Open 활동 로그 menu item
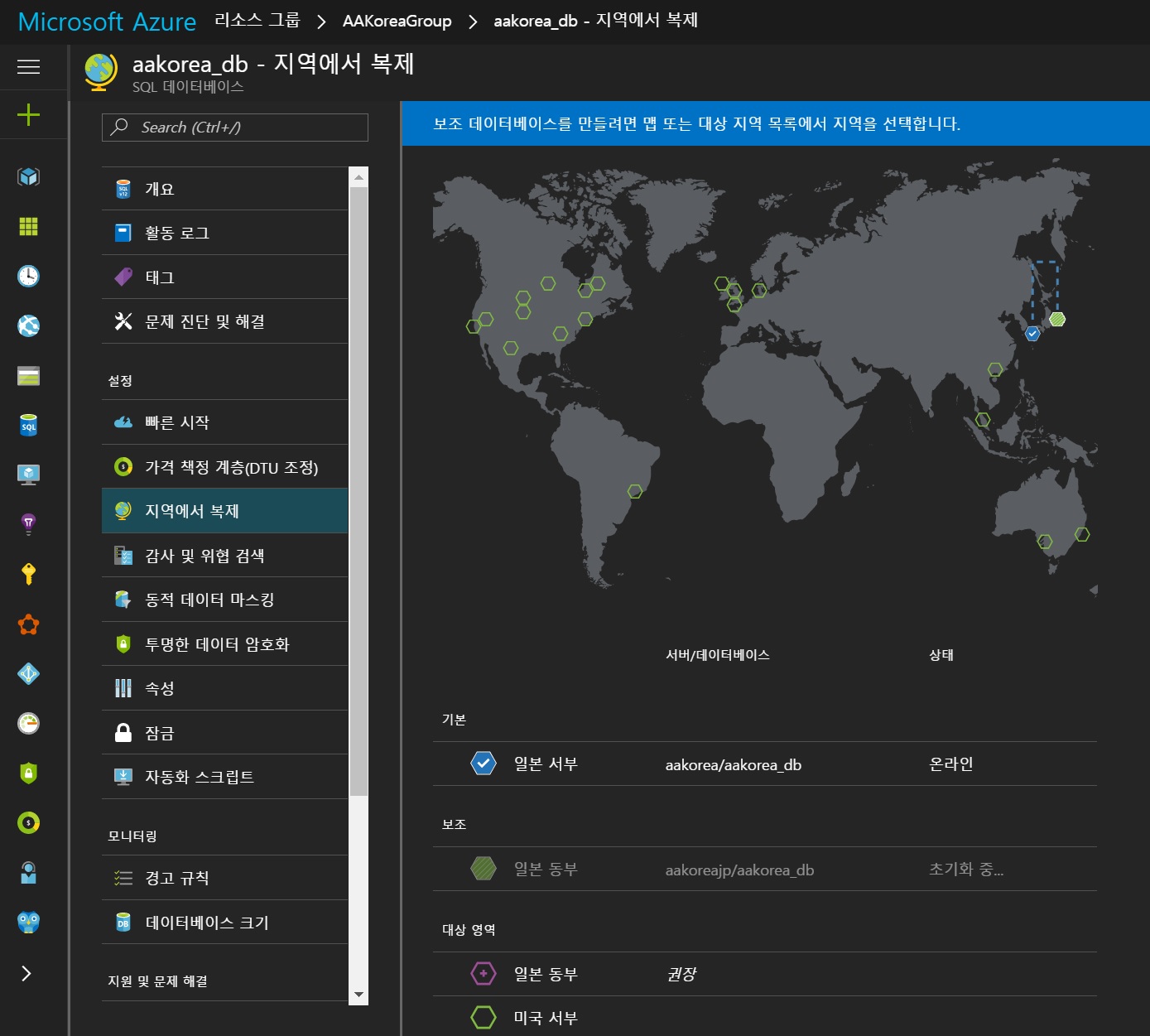This screenshot has height=1036, width=1150. pos(225,233)
